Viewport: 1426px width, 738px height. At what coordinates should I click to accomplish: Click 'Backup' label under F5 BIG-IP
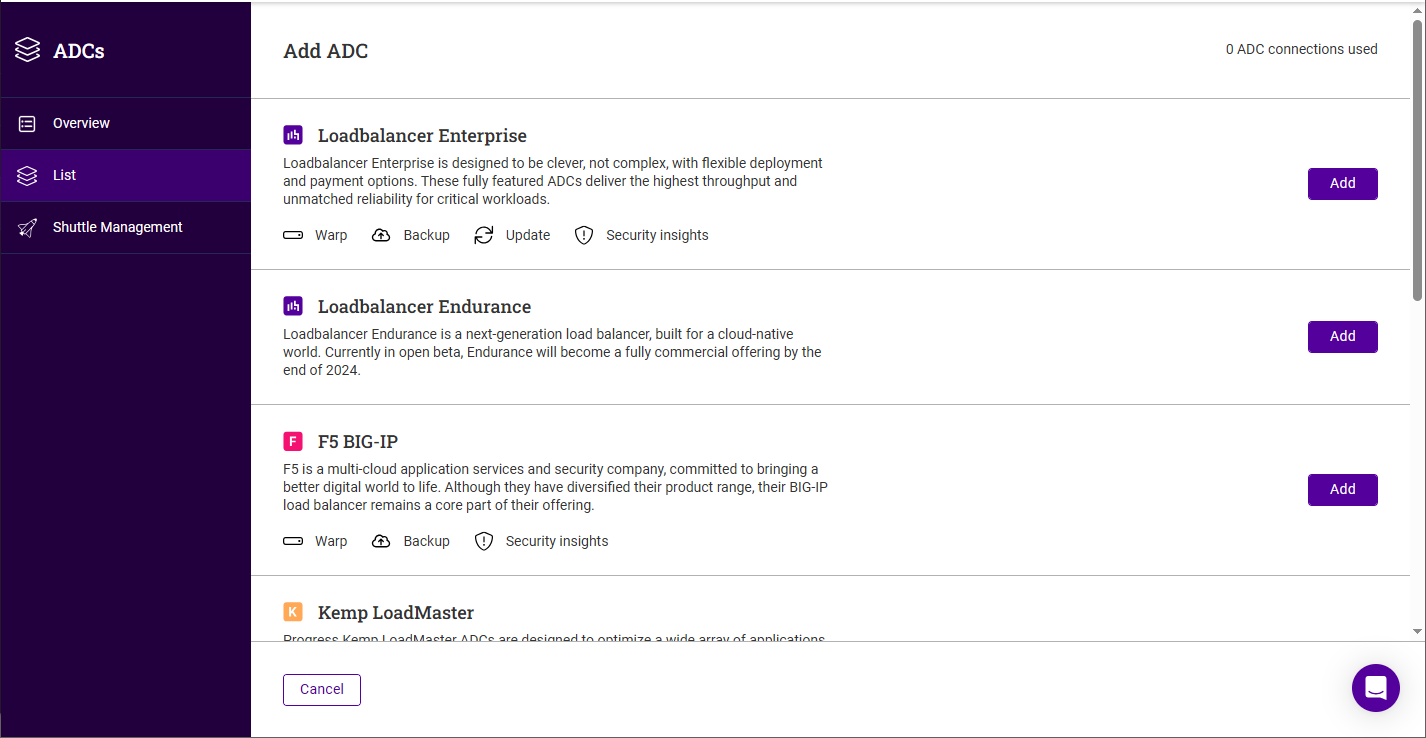point(427,541)
